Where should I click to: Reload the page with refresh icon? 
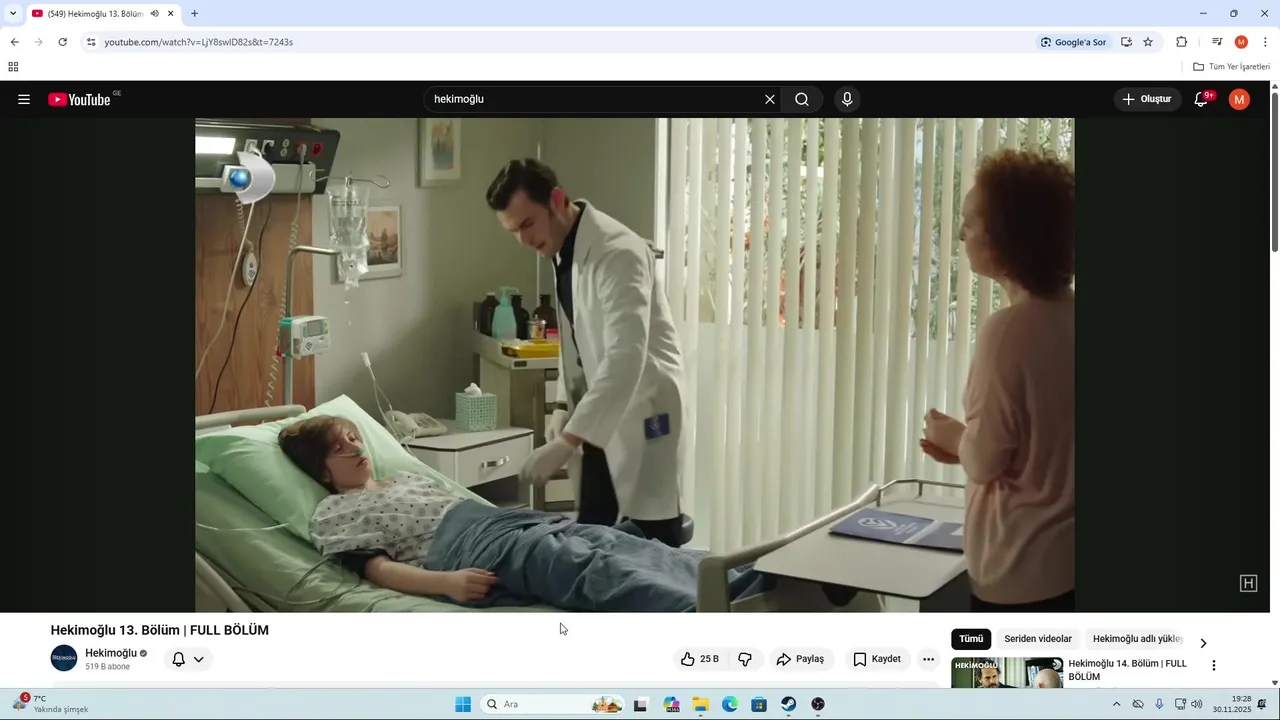tap(62, 42)
